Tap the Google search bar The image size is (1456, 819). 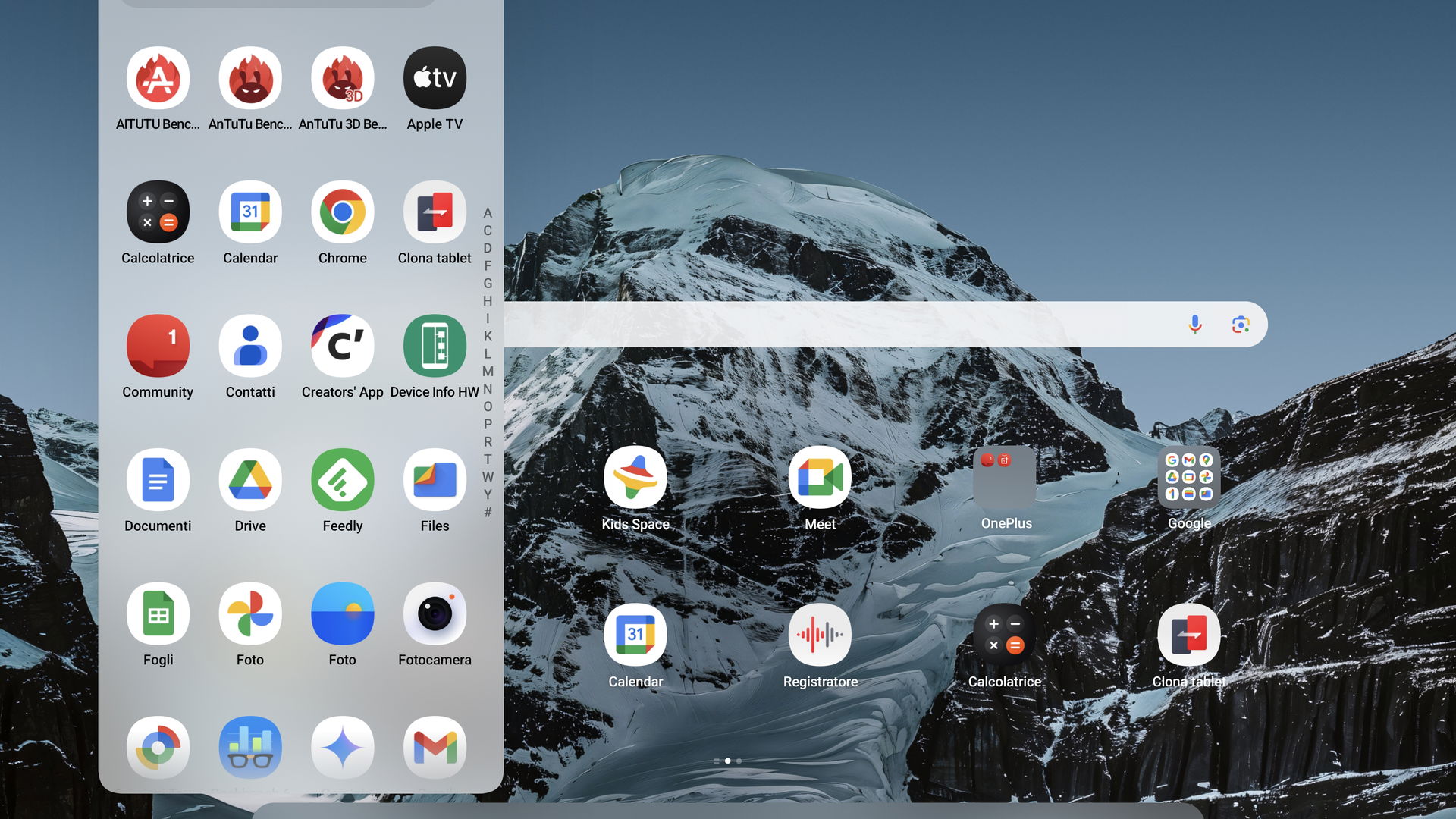[886, 325]
